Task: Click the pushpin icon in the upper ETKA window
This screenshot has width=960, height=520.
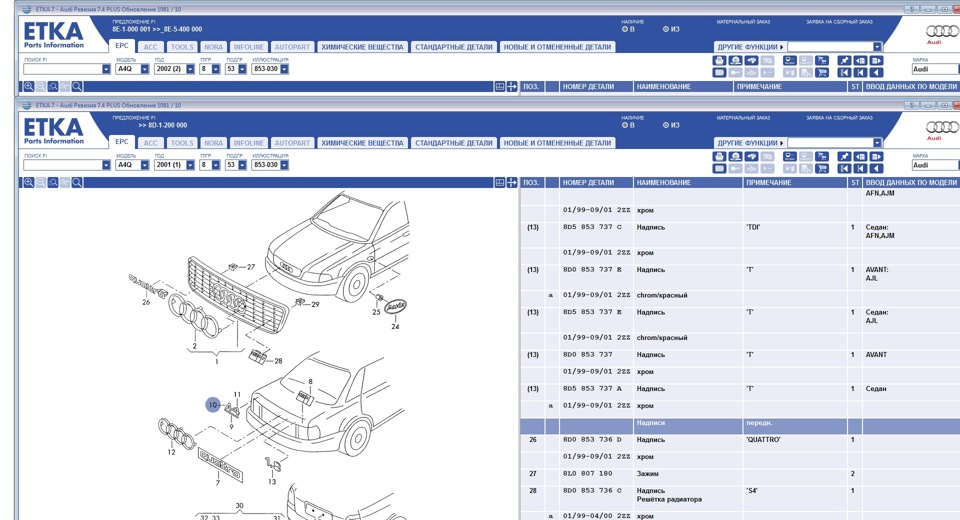Action: 844,61
